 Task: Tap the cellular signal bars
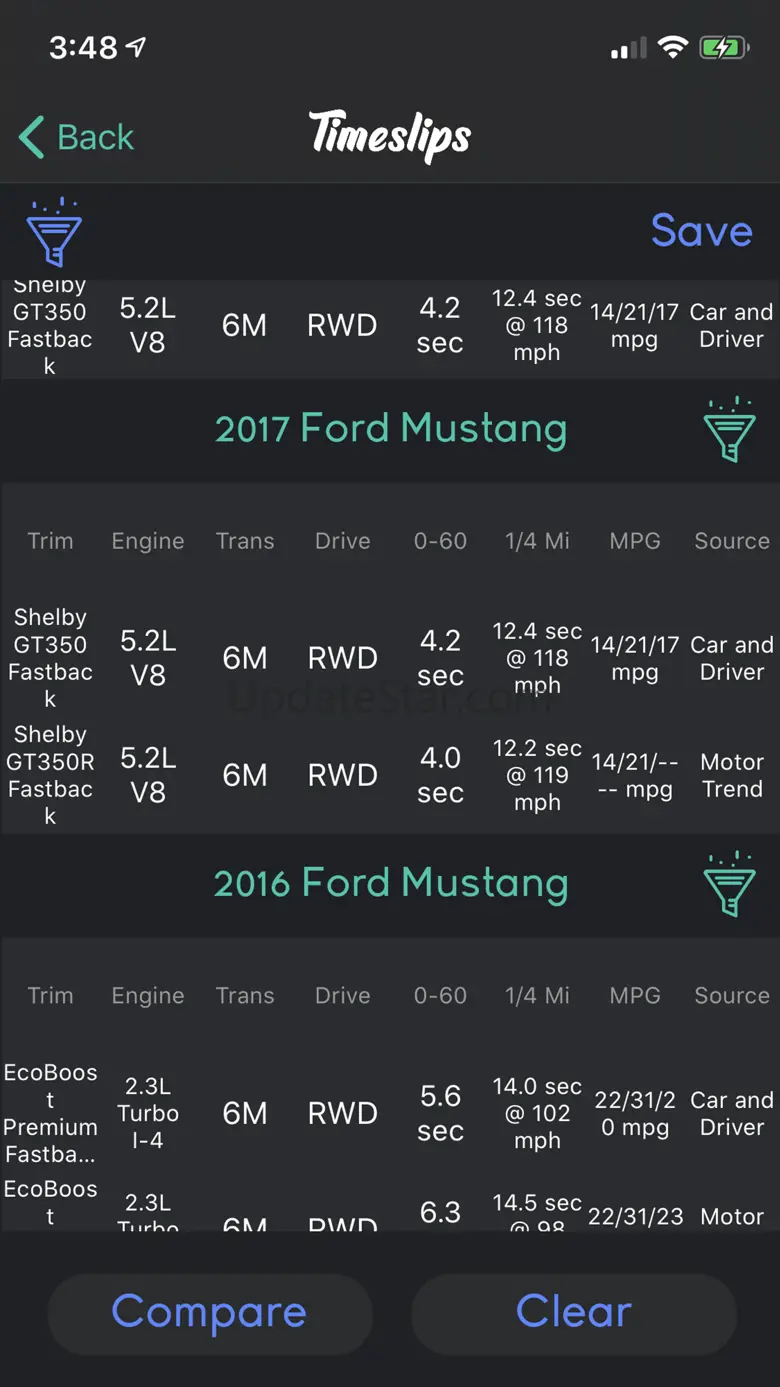[629, 48]
